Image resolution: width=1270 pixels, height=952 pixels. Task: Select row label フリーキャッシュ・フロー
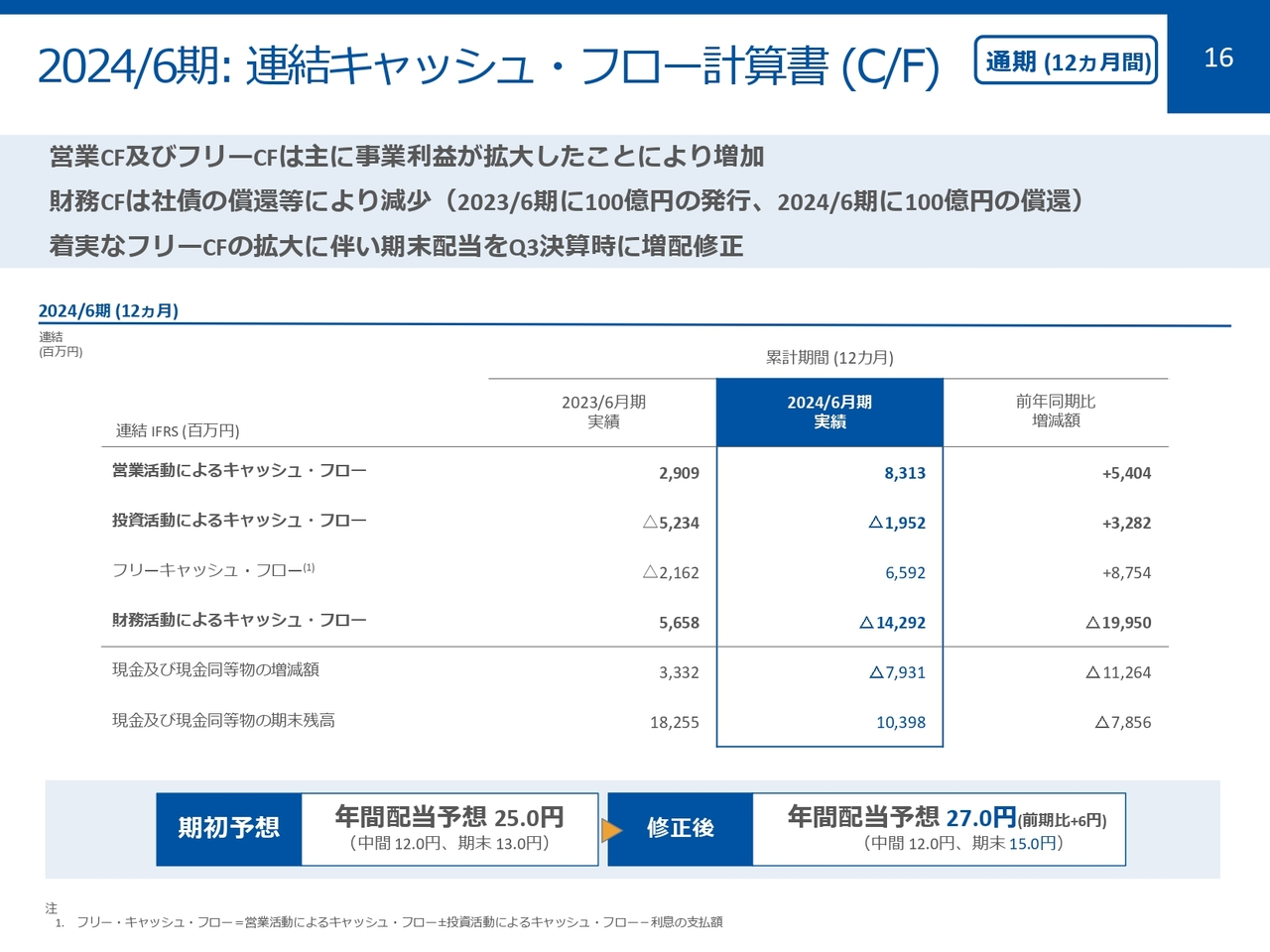tap(213, 570)
